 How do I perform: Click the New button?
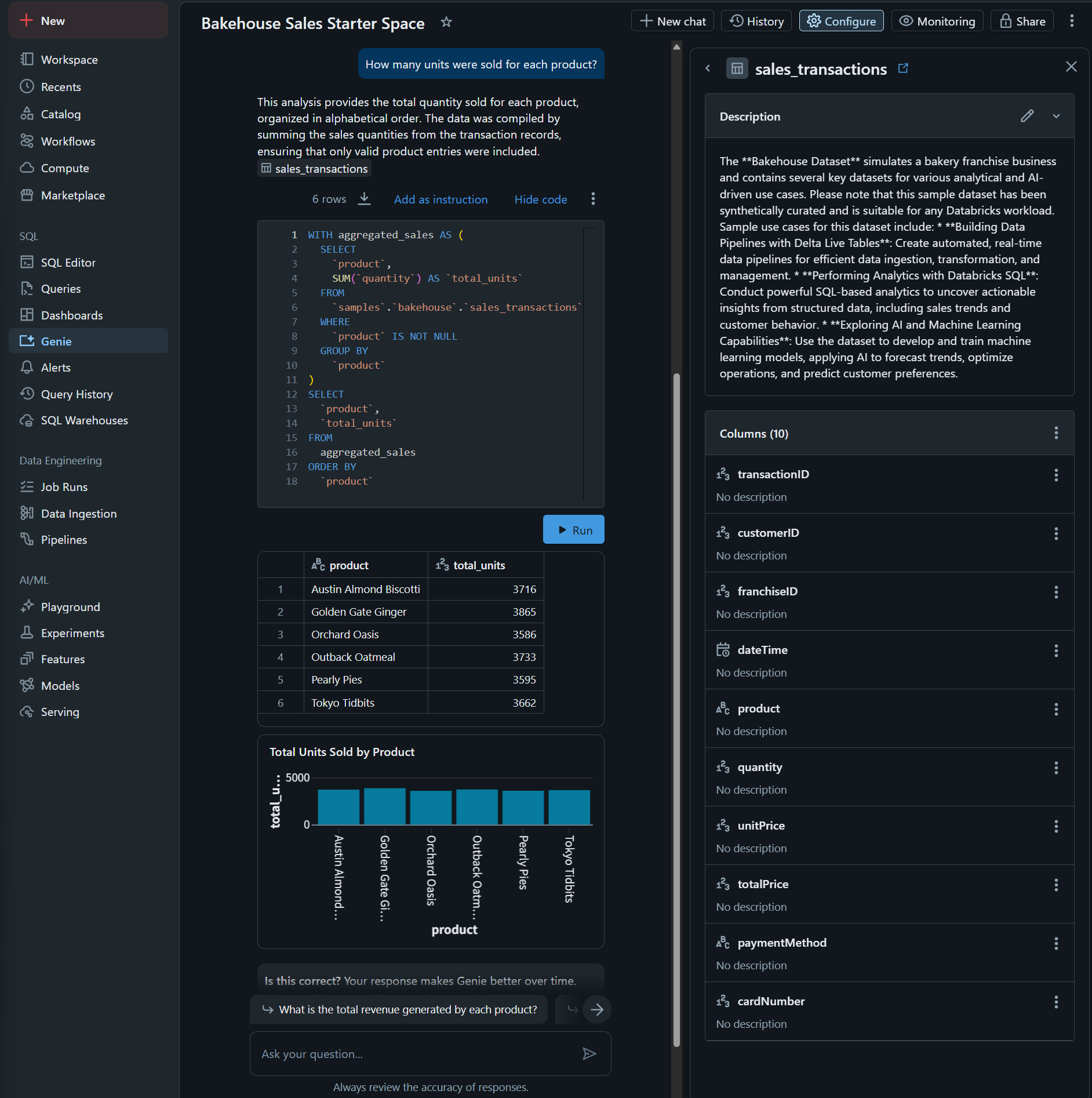88,21
